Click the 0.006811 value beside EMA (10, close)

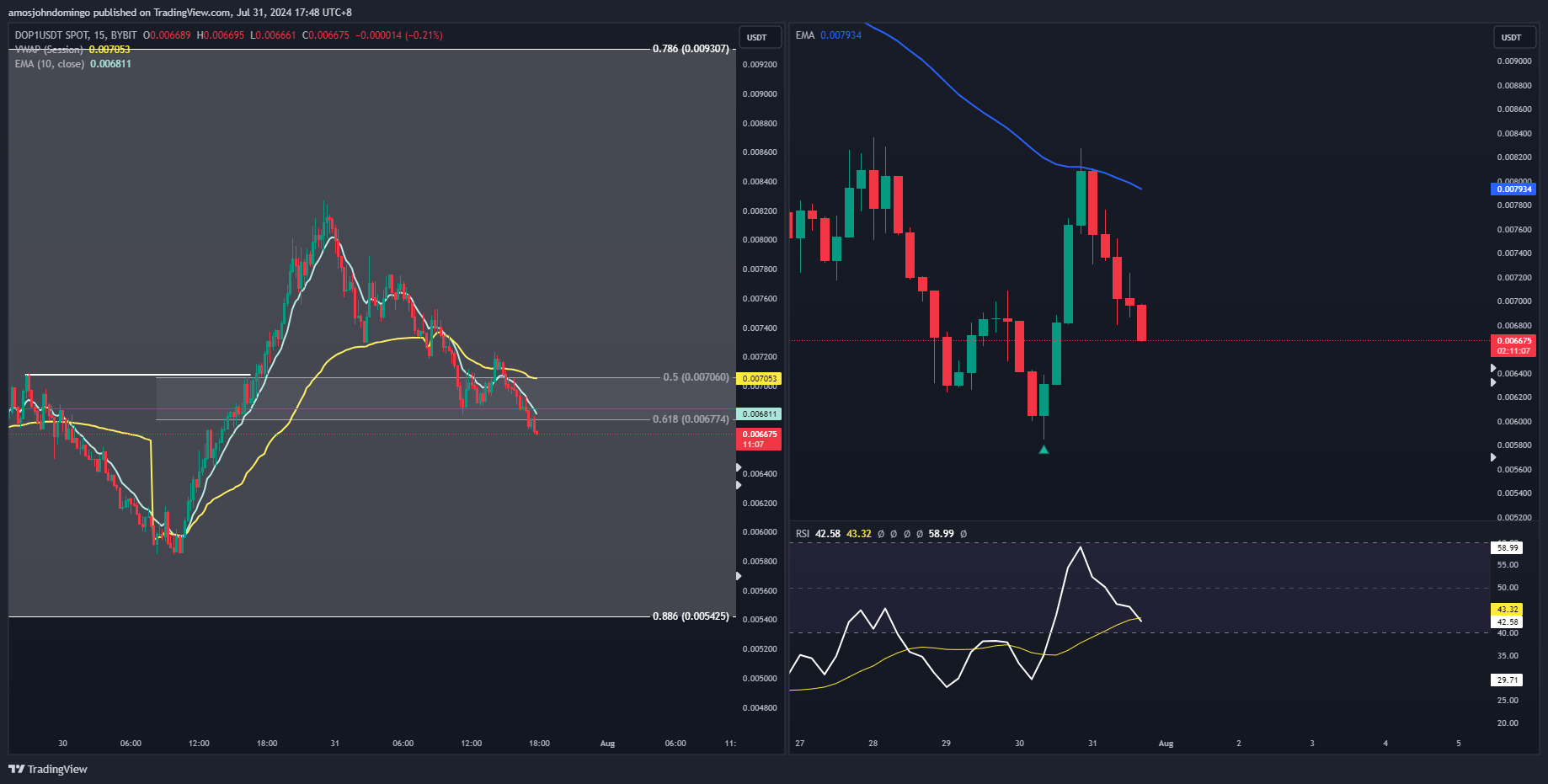pos(110,64)
